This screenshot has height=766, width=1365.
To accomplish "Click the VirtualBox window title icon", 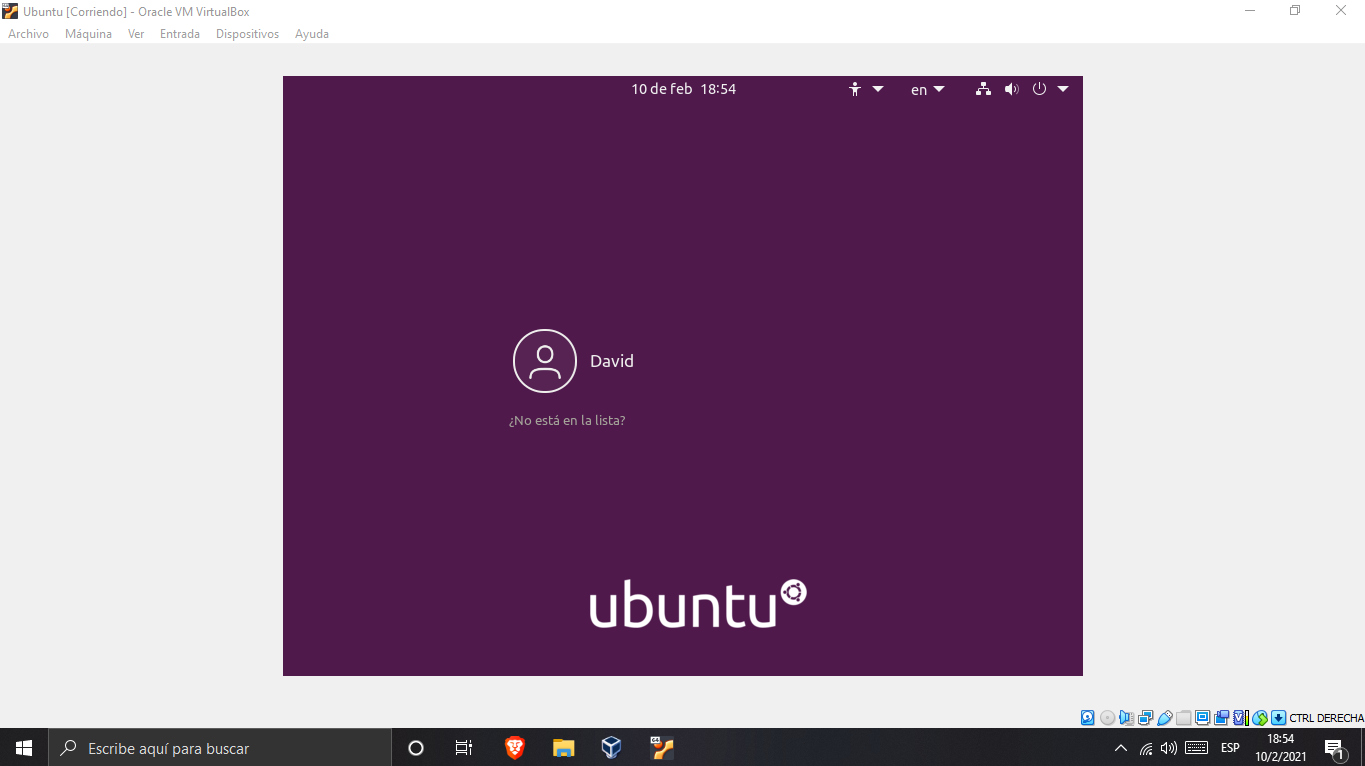I will [x=10, y=11].
